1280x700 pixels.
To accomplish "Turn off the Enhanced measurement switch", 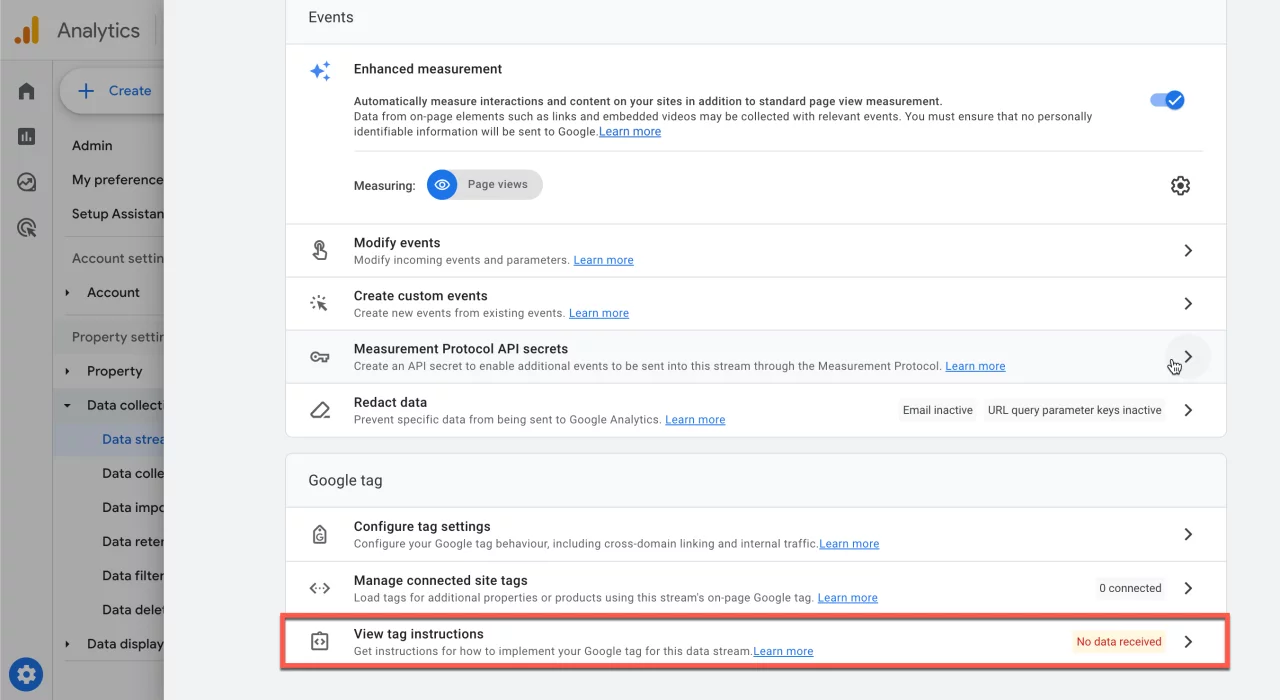I will (x=1166, y=100).
